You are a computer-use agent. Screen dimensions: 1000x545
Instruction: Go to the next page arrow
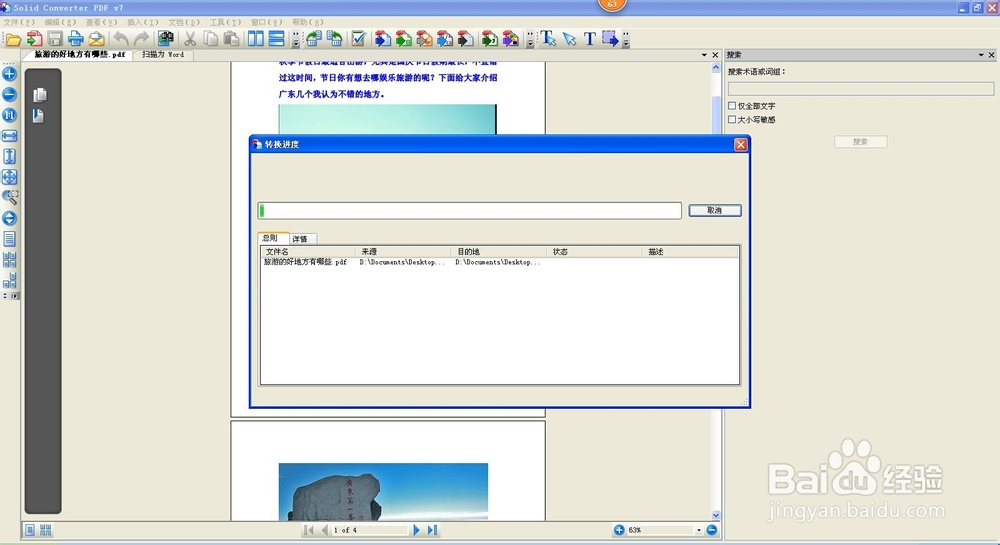416,530
